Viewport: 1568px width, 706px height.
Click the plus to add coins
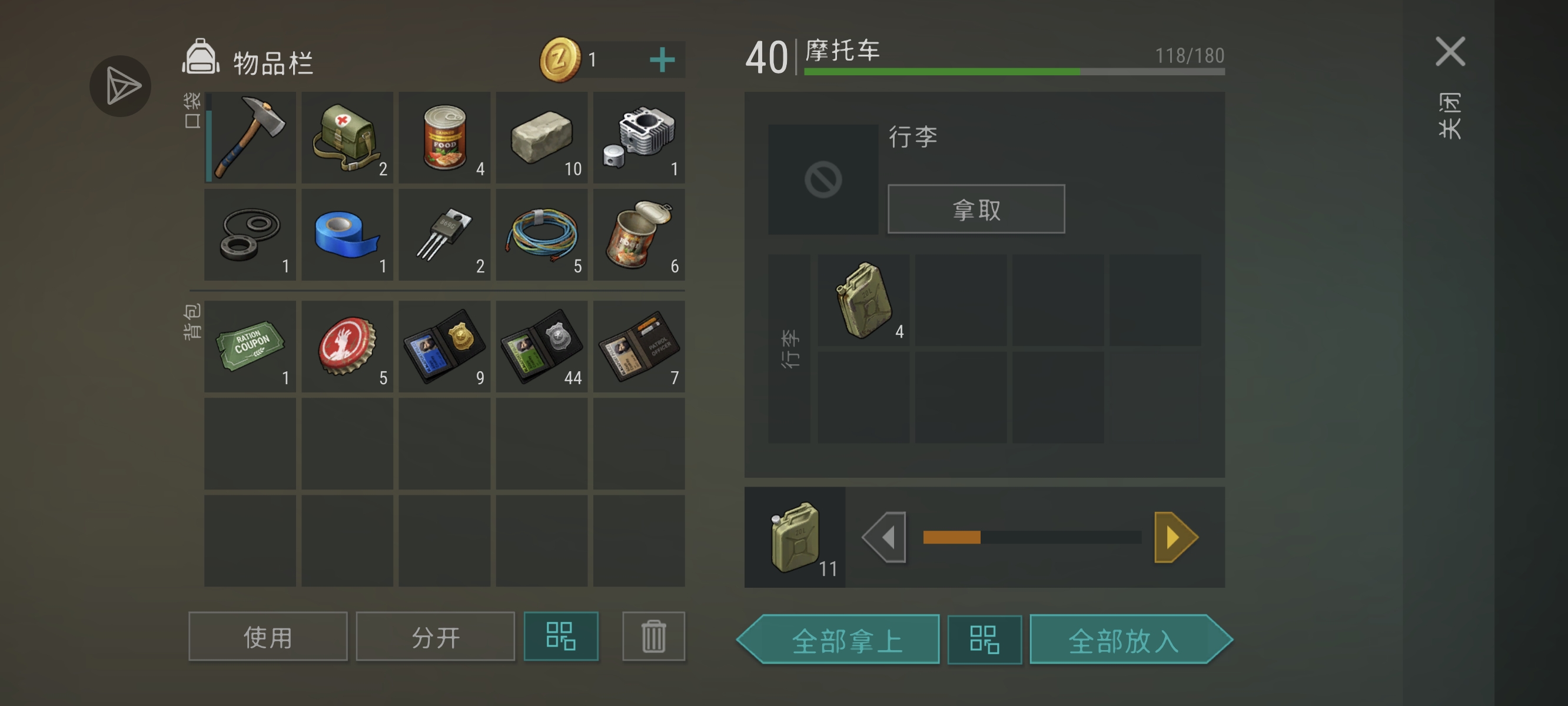point(662,59)
